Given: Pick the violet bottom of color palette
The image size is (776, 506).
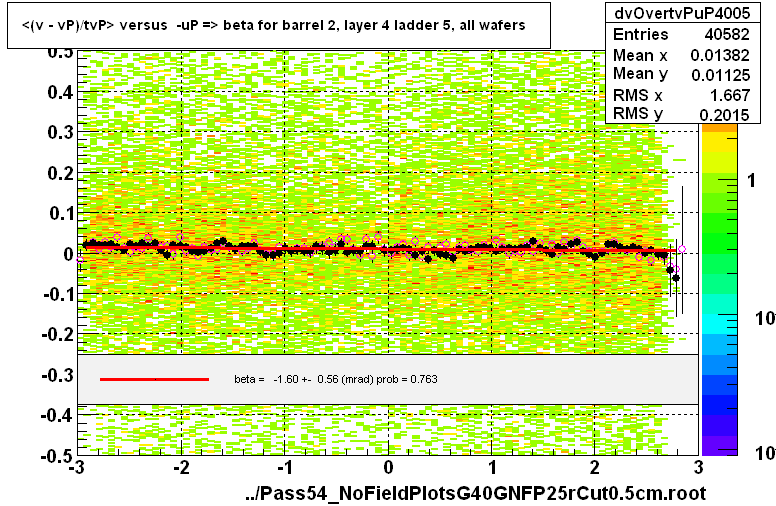Looking at the screenshot, I should pyautogui.click(x=720, y=446).
